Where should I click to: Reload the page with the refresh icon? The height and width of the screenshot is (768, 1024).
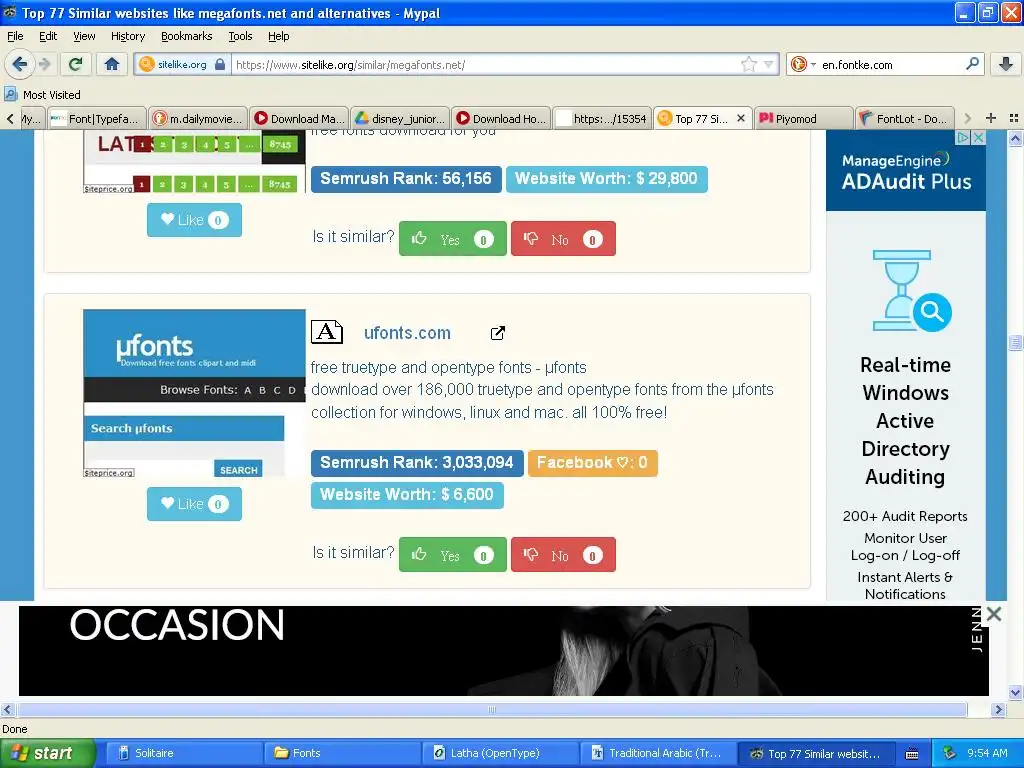76,64
